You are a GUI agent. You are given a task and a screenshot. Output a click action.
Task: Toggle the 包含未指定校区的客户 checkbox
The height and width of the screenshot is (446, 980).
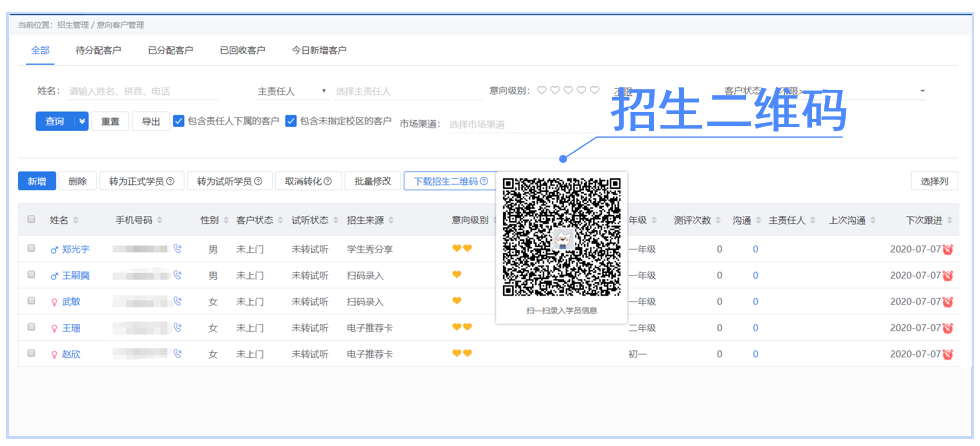(x=291, y=121)
